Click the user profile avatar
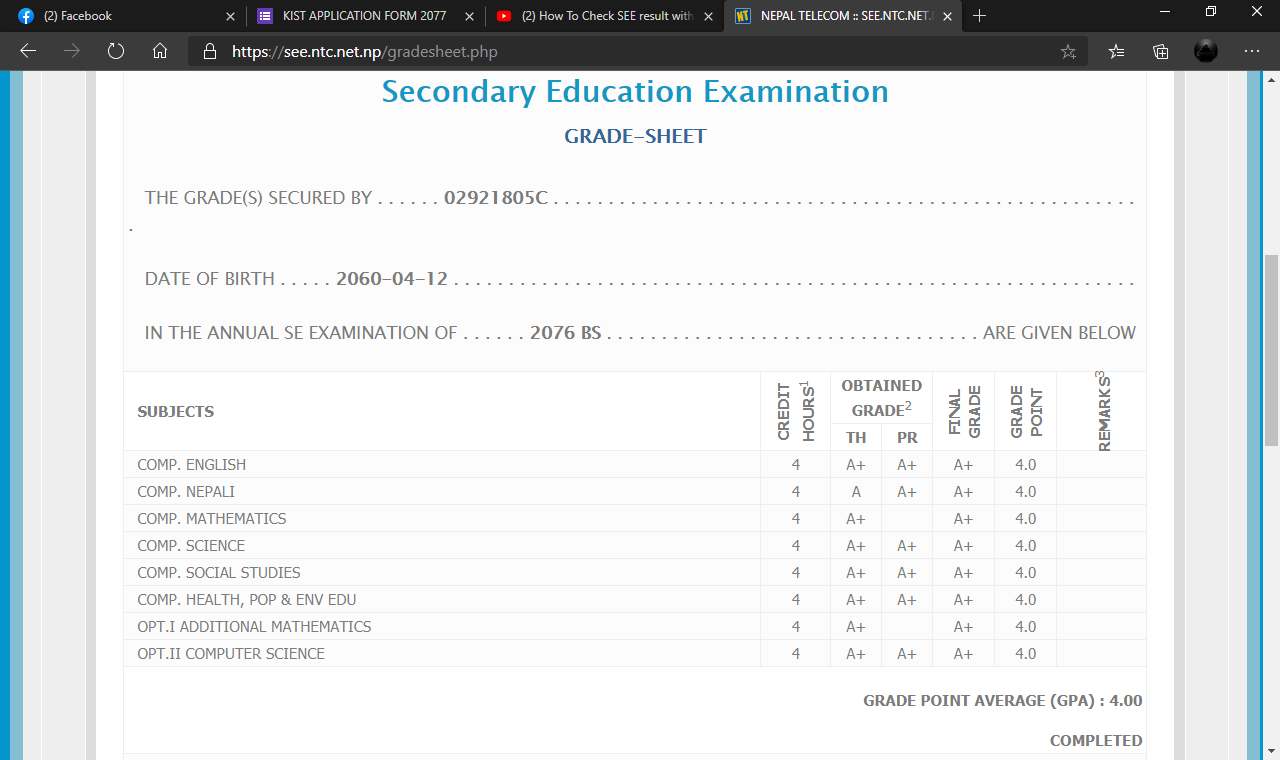The width and height of the screenshot is (1280, 760). click(1206, 51)
